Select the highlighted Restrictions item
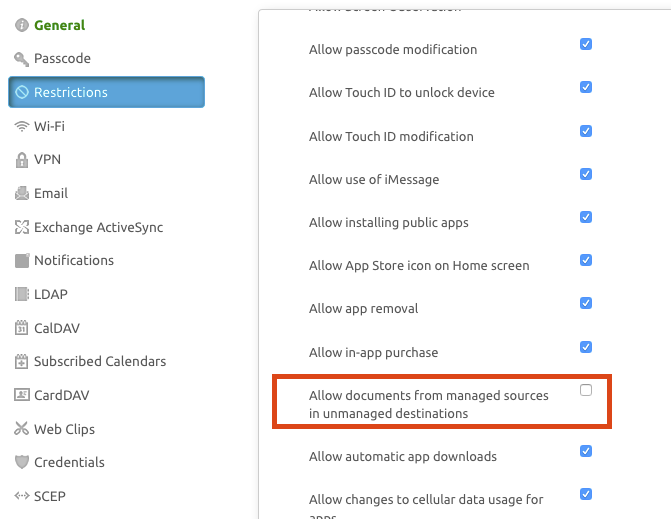This screenshot has height=519, width=671. coord(106,92)
